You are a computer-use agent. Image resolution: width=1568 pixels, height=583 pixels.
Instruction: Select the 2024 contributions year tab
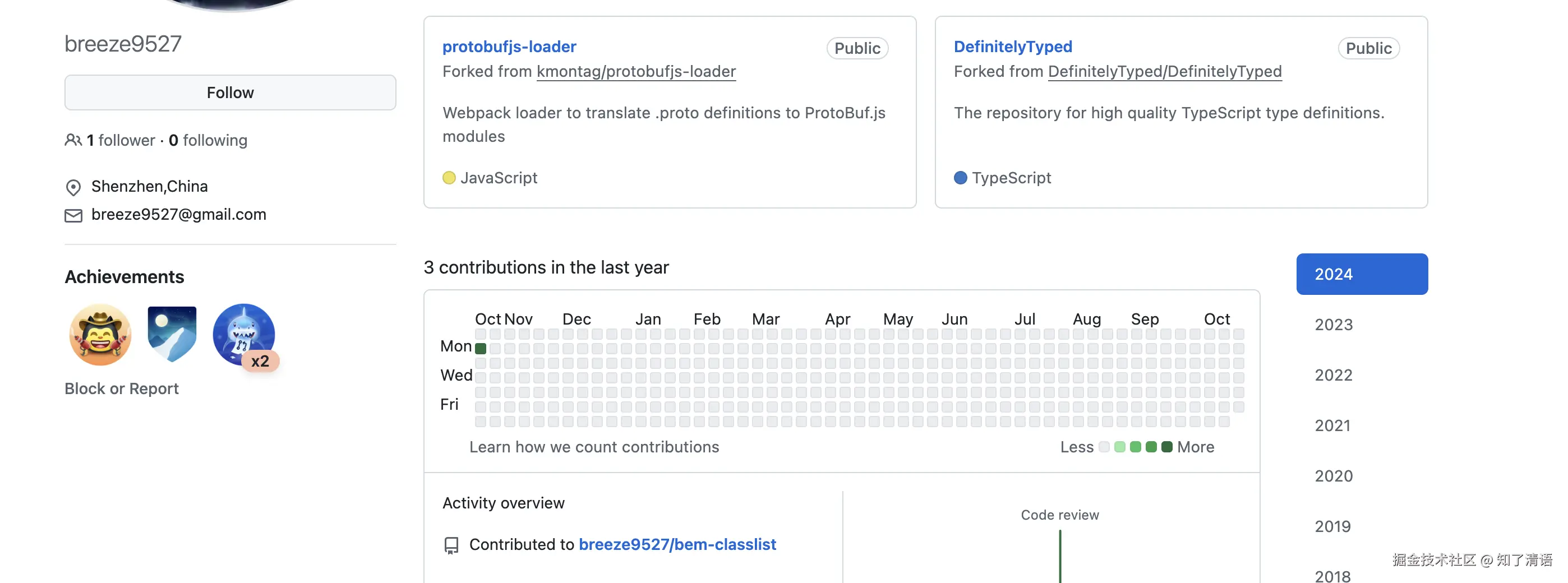coord(1362,275)
